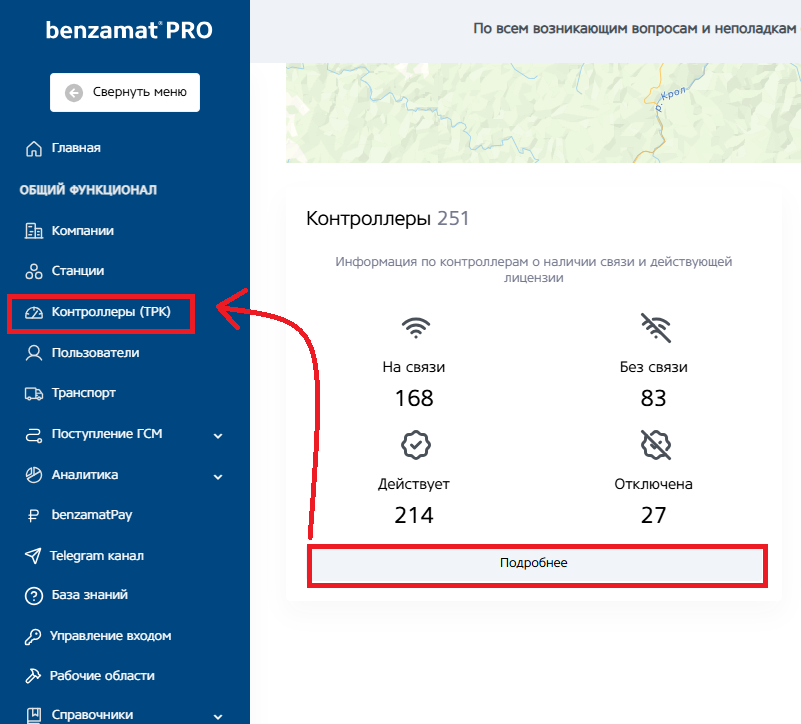
Task: Open Управление входом item
Action: tap(110, 636)
